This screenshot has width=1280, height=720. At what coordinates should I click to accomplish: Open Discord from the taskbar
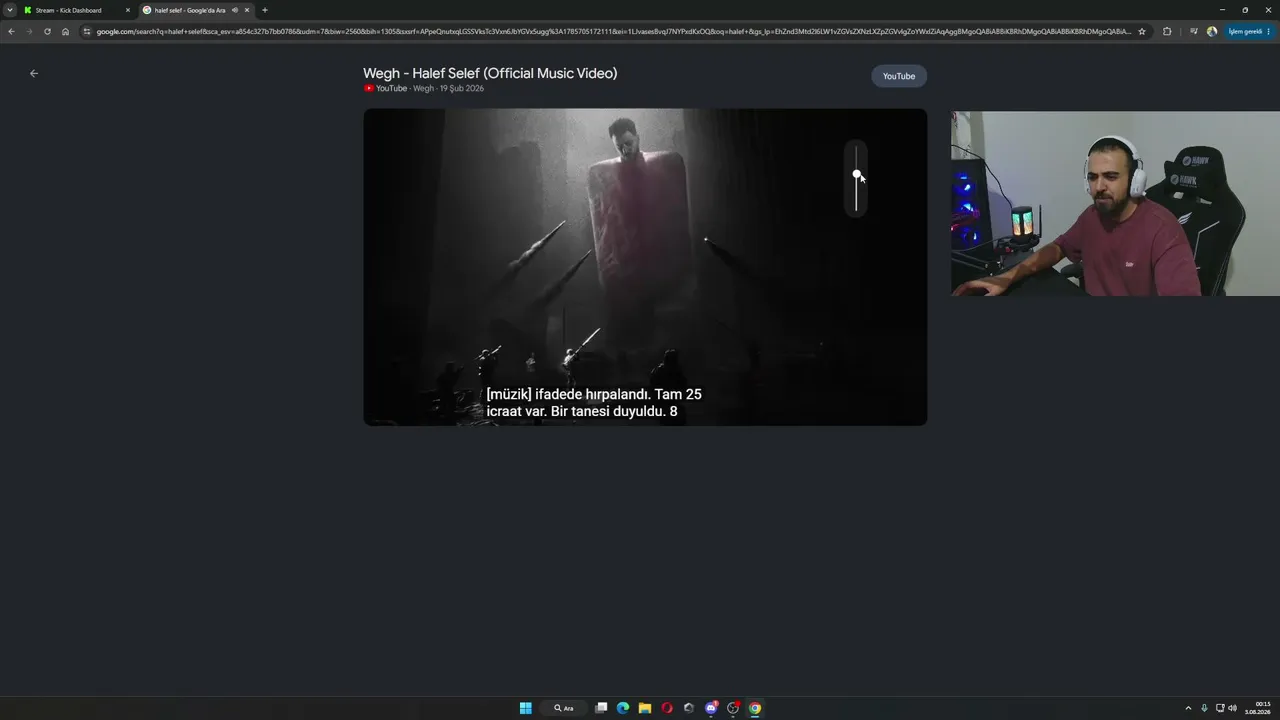711,708
